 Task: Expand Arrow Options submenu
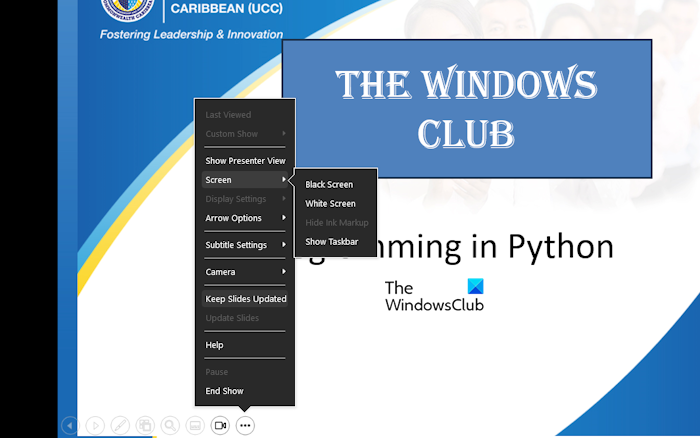pos(245,218)
